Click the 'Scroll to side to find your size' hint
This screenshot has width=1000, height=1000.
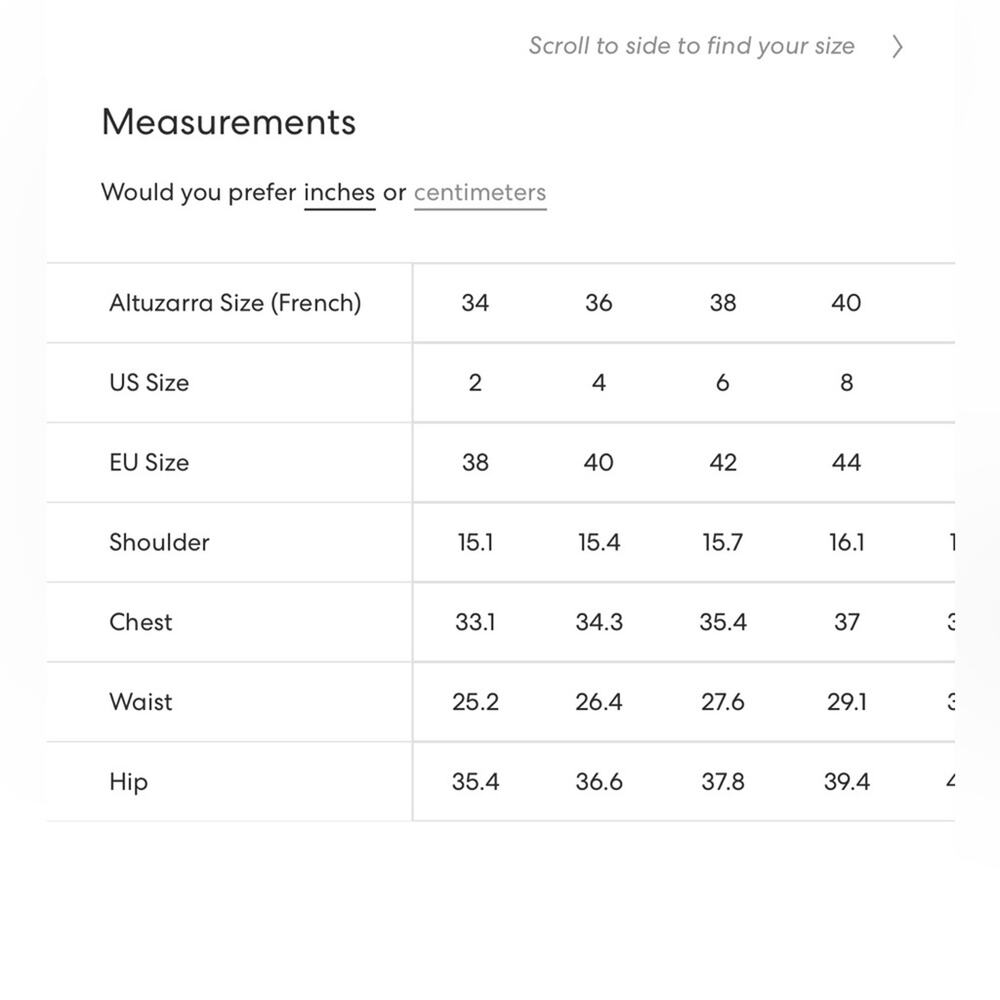coord(691,46)
